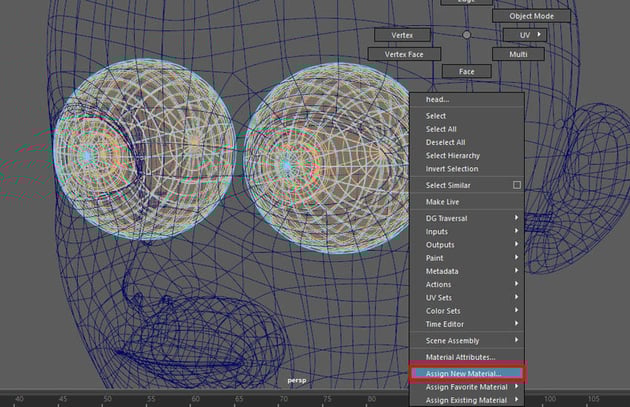Choose Make Live
Screen dimensions: 630x407
pos(443,201)
